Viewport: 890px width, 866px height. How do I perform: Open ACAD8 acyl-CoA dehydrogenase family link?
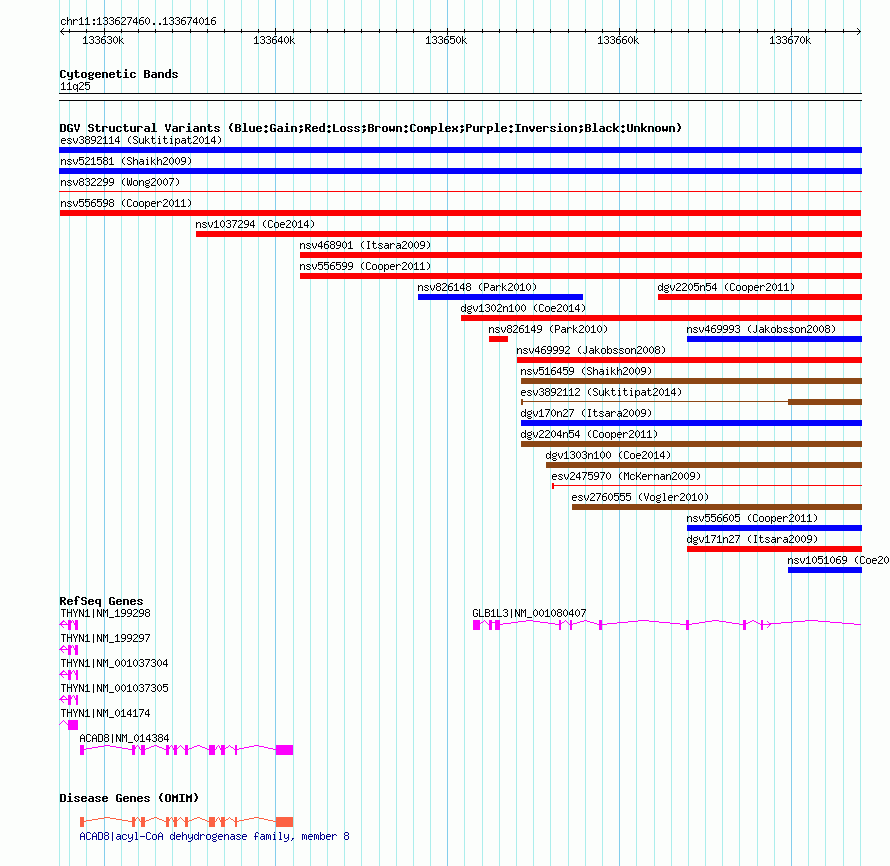pyautogui.click(x=214, y=836)
